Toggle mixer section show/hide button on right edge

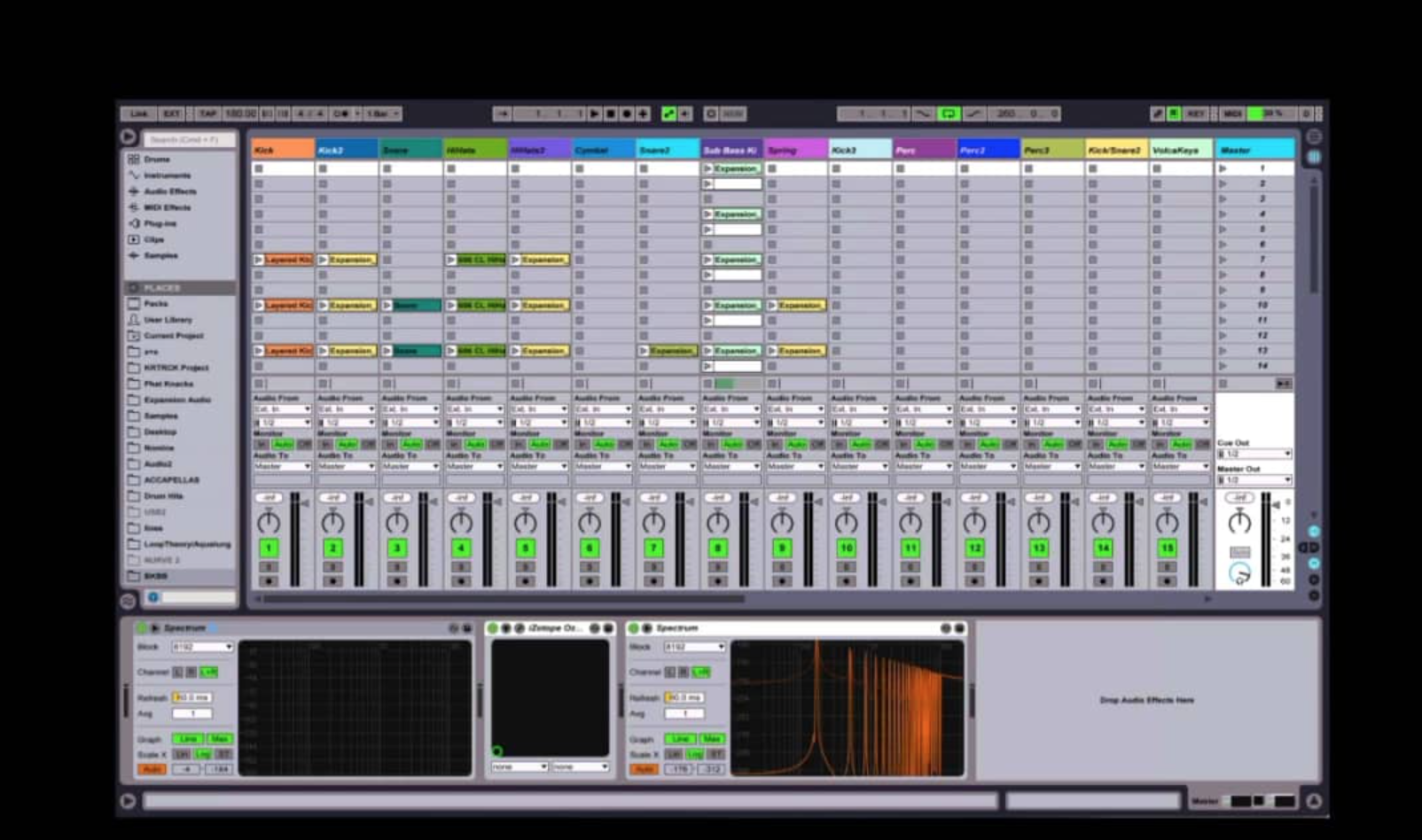[x=1314, y=564]
